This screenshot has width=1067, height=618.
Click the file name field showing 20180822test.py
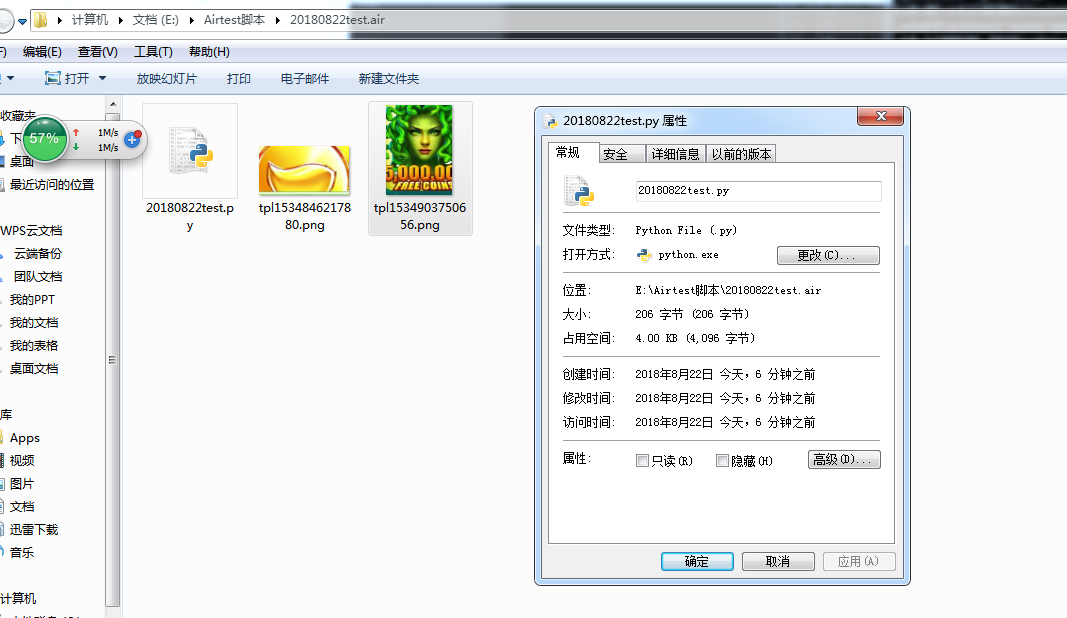click(x=757, y=190)
